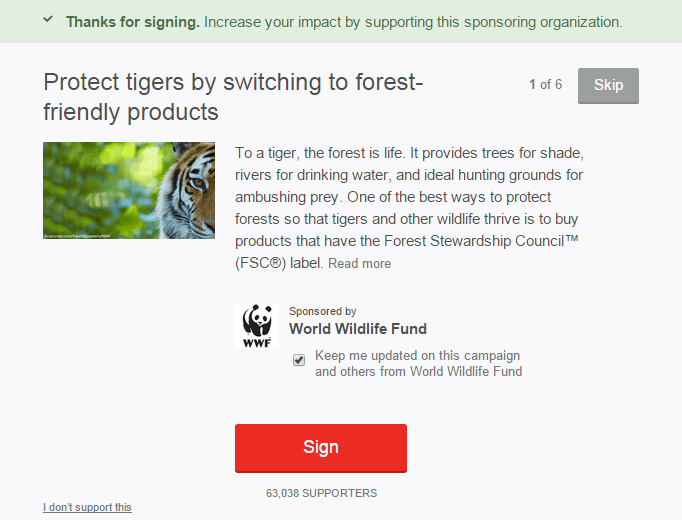Click the Keep me updated label text
The height and width of the screenshot is (520, 682).
(x=418, y=363)
